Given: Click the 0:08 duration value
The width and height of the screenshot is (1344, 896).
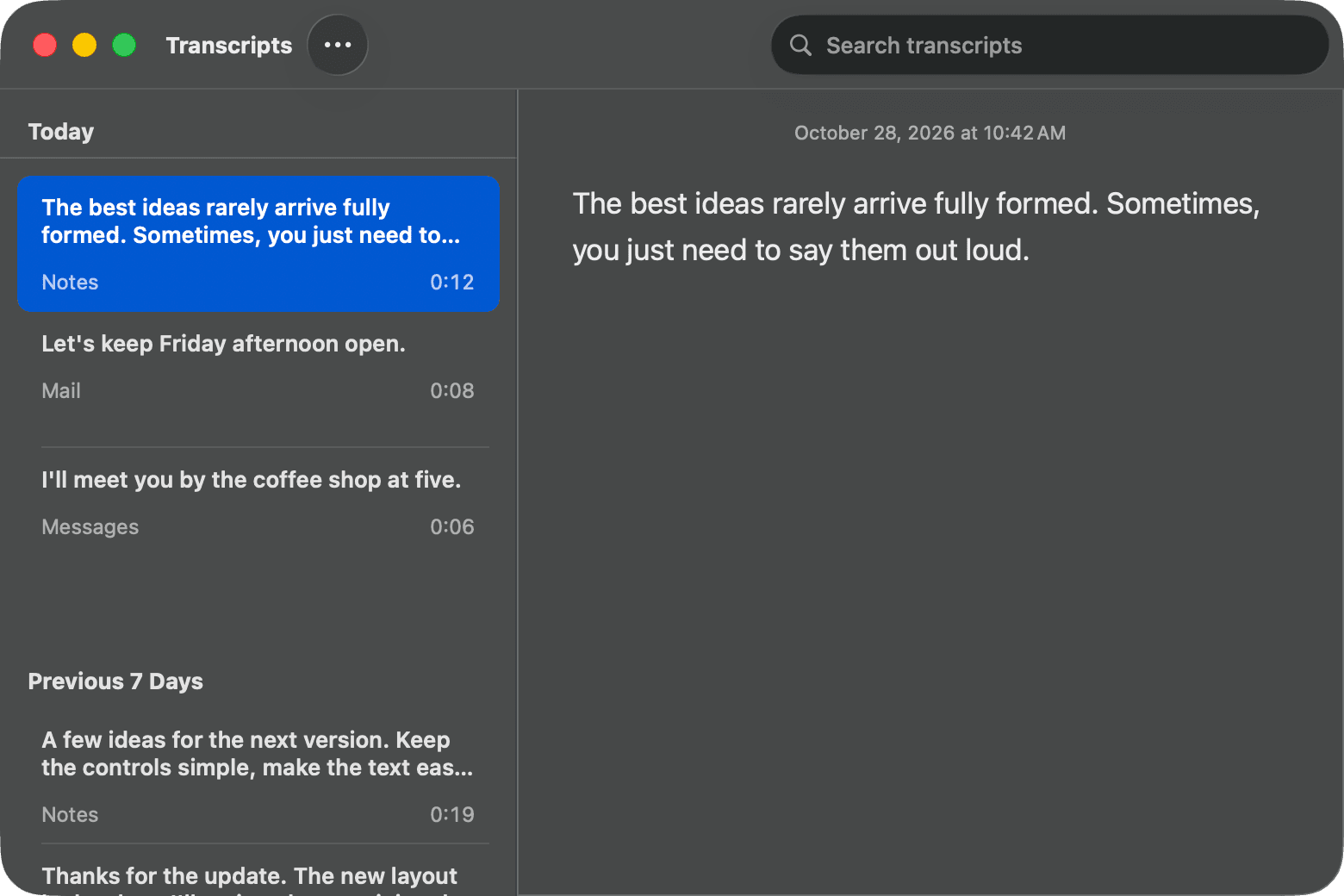Looking at the screenshot, I should (x=451, y=391).
